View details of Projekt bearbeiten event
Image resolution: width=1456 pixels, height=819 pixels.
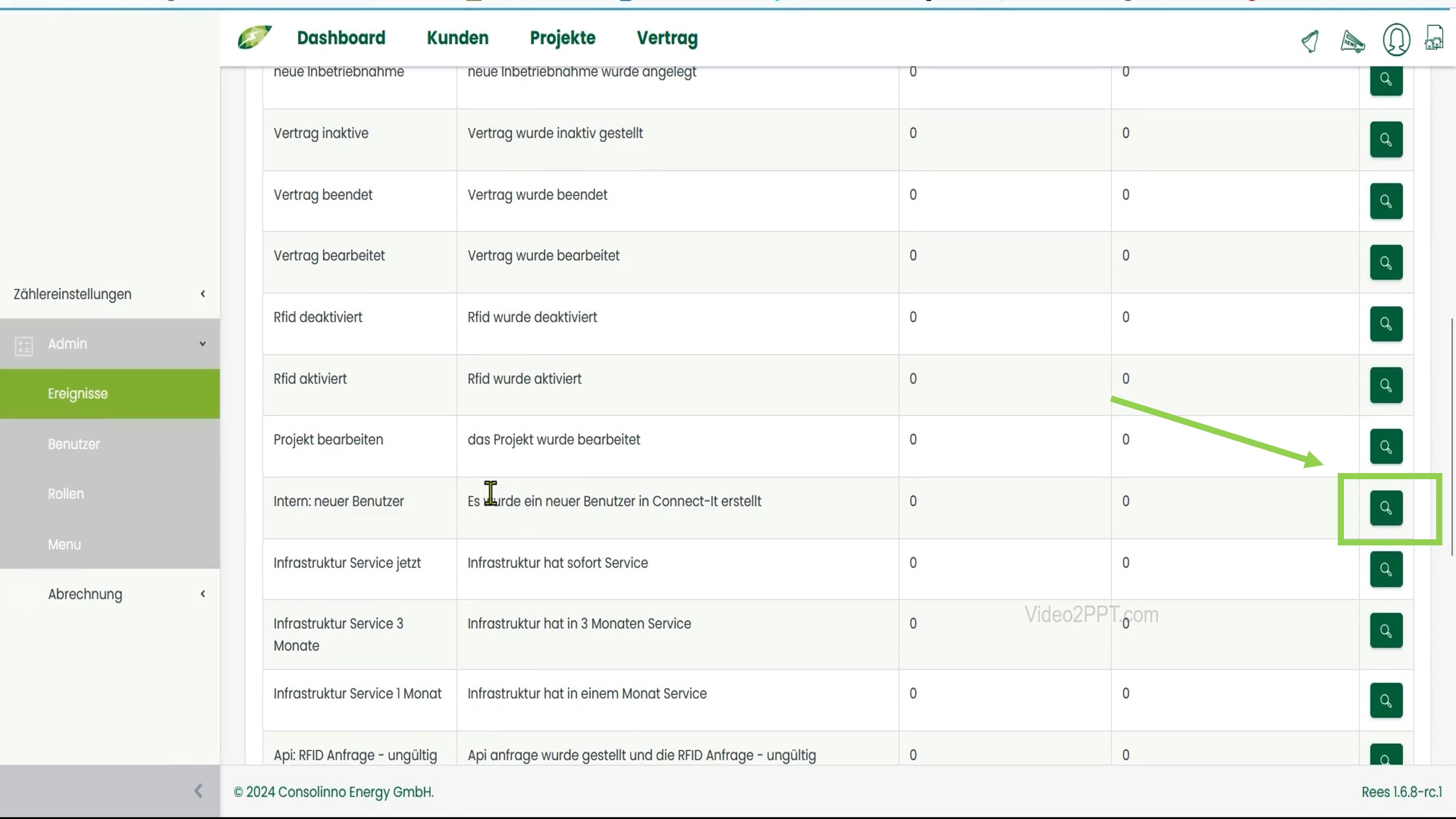click(1386, 447)
